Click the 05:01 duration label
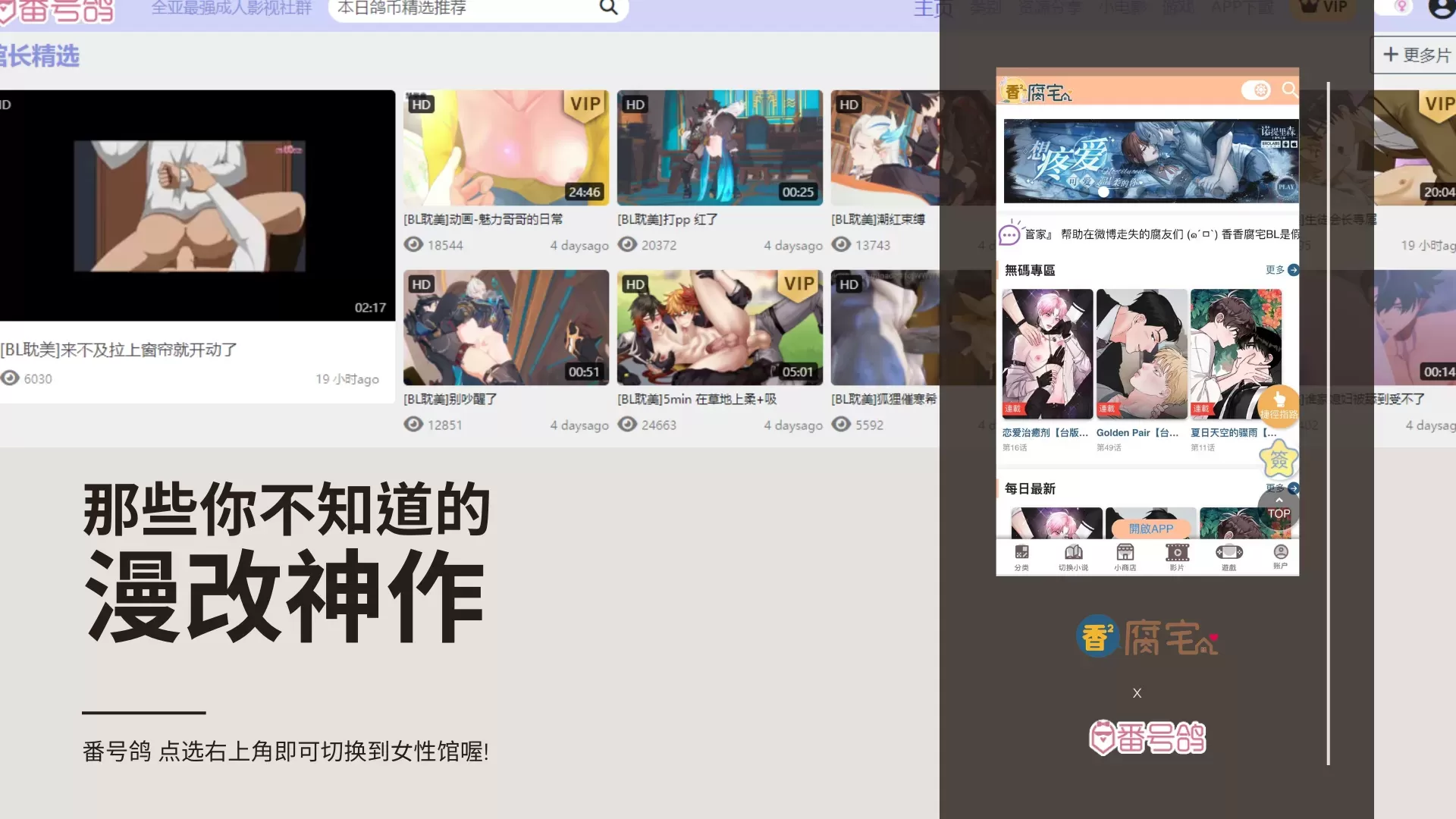The image size is (1456, 819). pos(798,372)
